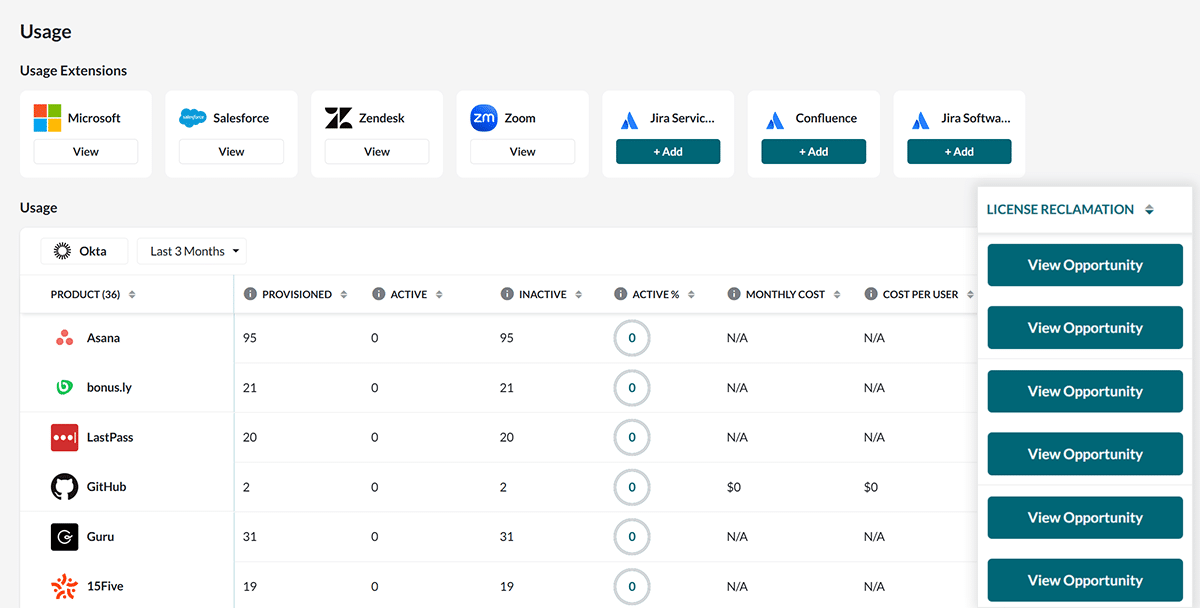The image size is (1200, 608).
Task: Click View Opportunity for Asana
Action: (1084, 265)
